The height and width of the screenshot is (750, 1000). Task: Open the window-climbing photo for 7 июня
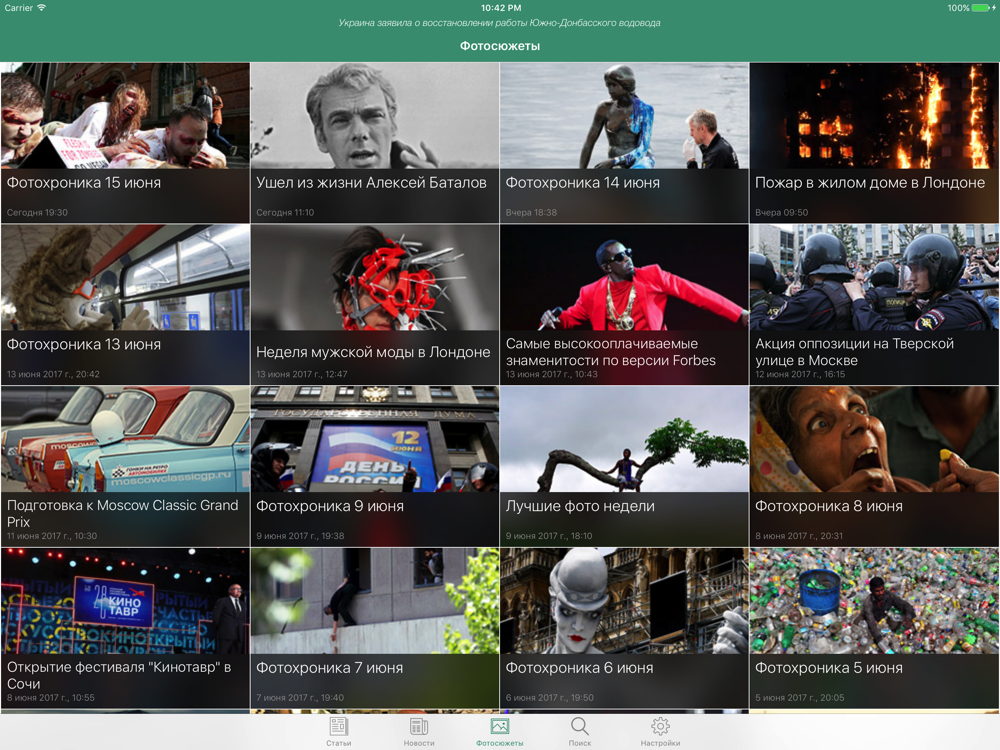pyautogui.click(x=374, y=601)
